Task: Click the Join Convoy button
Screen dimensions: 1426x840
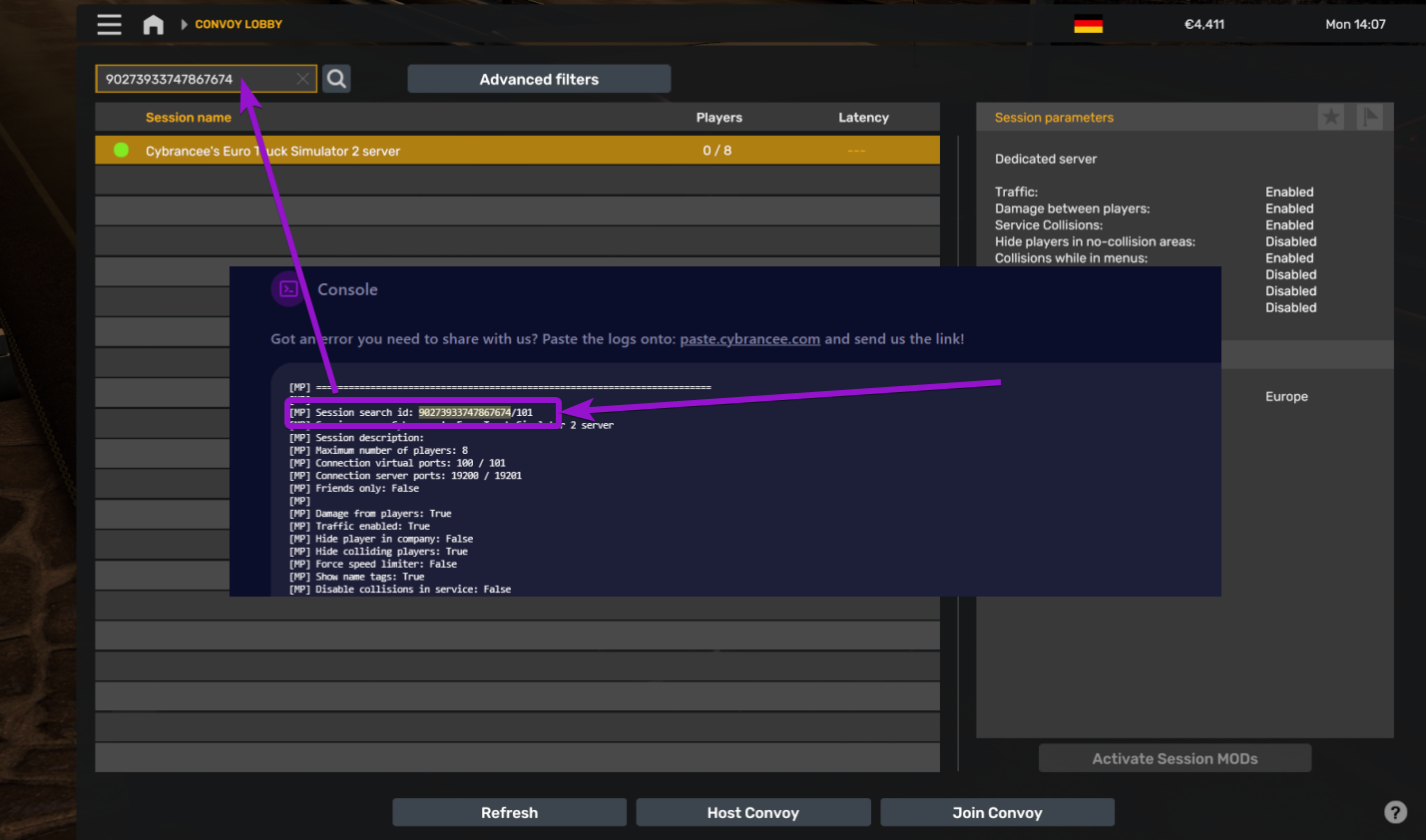Action: pyautogui.click(x=997, y=812)
